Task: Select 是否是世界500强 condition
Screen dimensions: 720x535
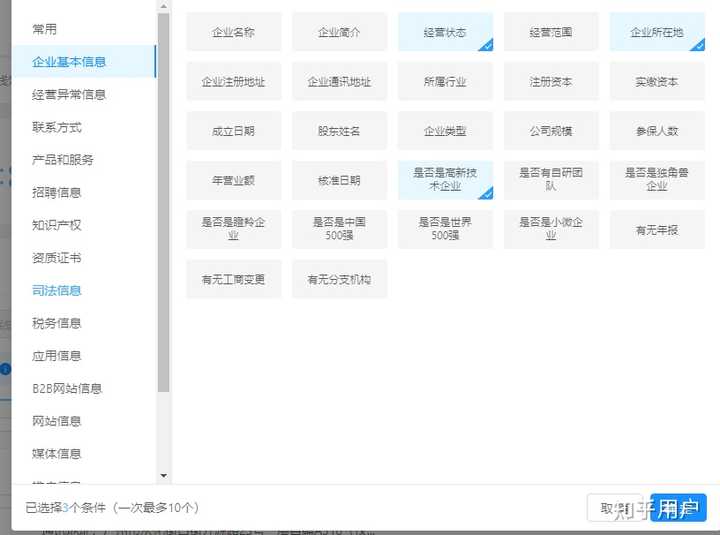Action: coord(445,230)
